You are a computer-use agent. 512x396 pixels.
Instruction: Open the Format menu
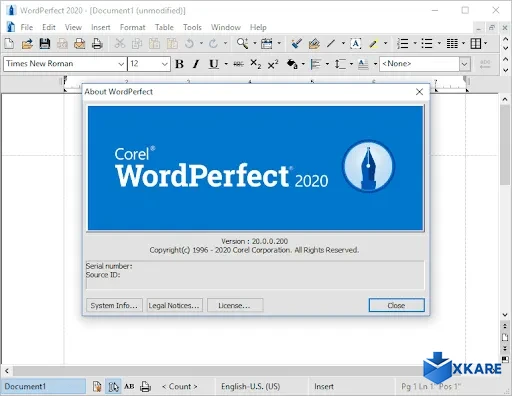132,27
